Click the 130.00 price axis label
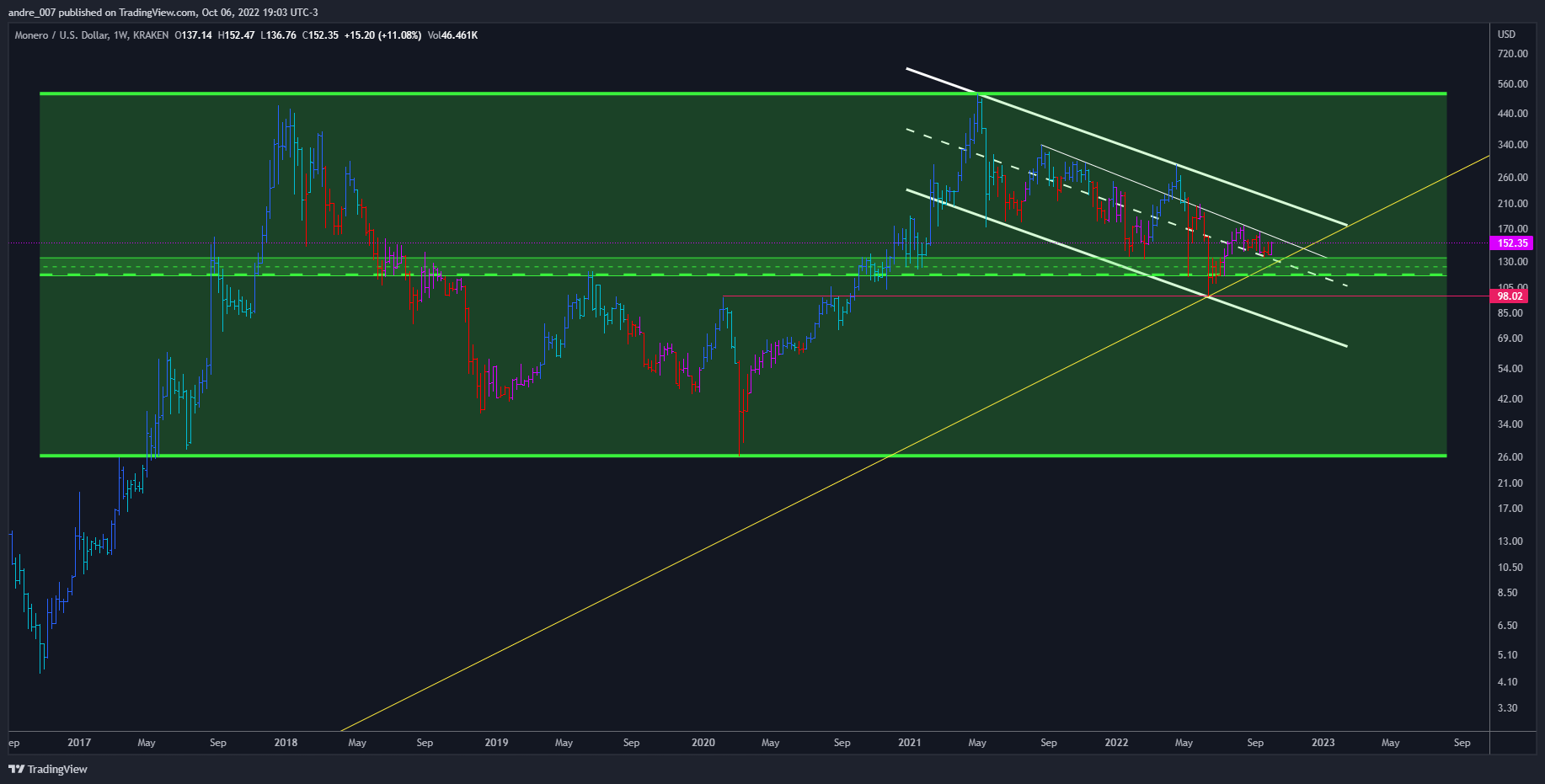The height and width of the screenshot is (784, 1545). [1512, 262]
